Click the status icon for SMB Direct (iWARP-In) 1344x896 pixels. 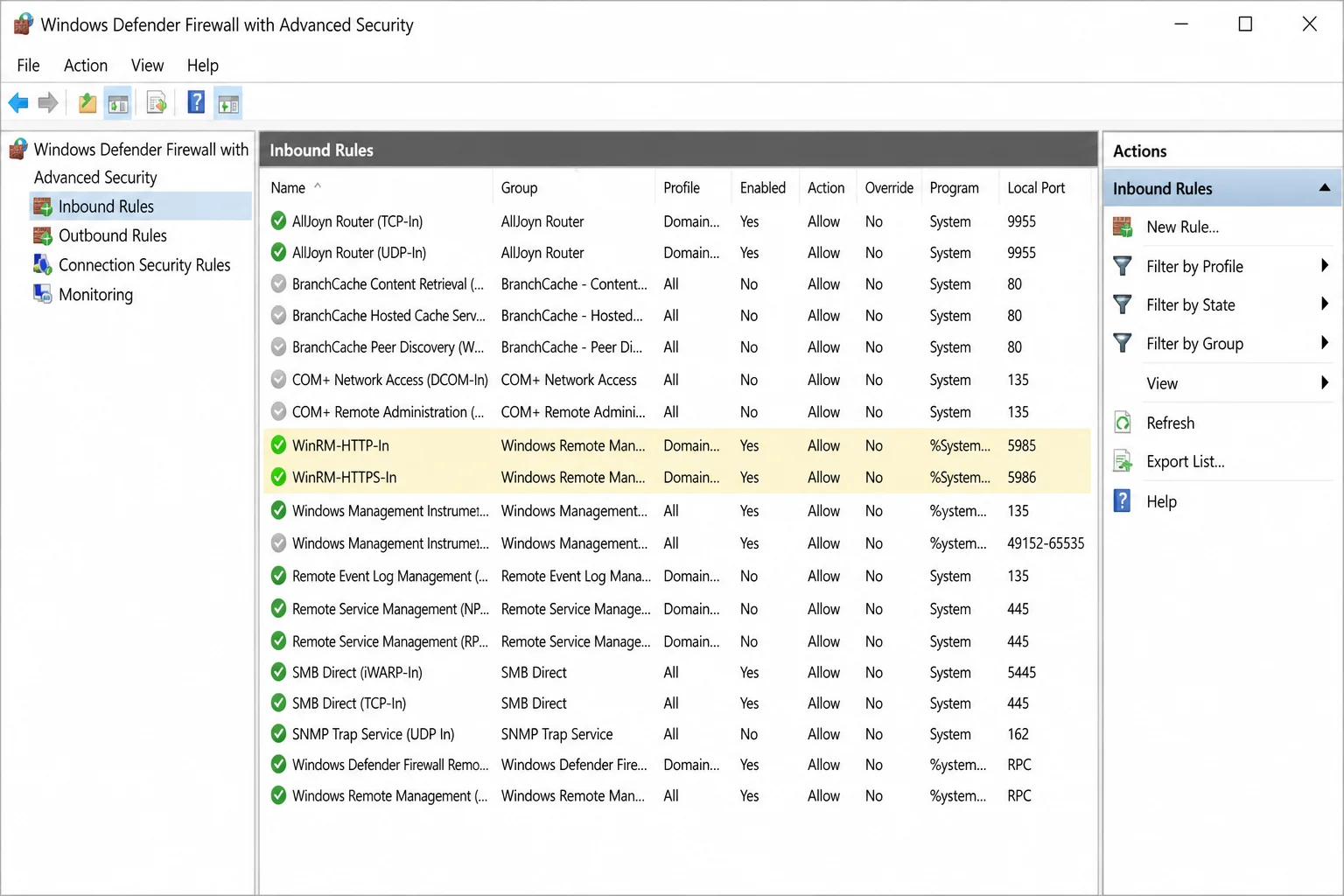coord(278,672)
